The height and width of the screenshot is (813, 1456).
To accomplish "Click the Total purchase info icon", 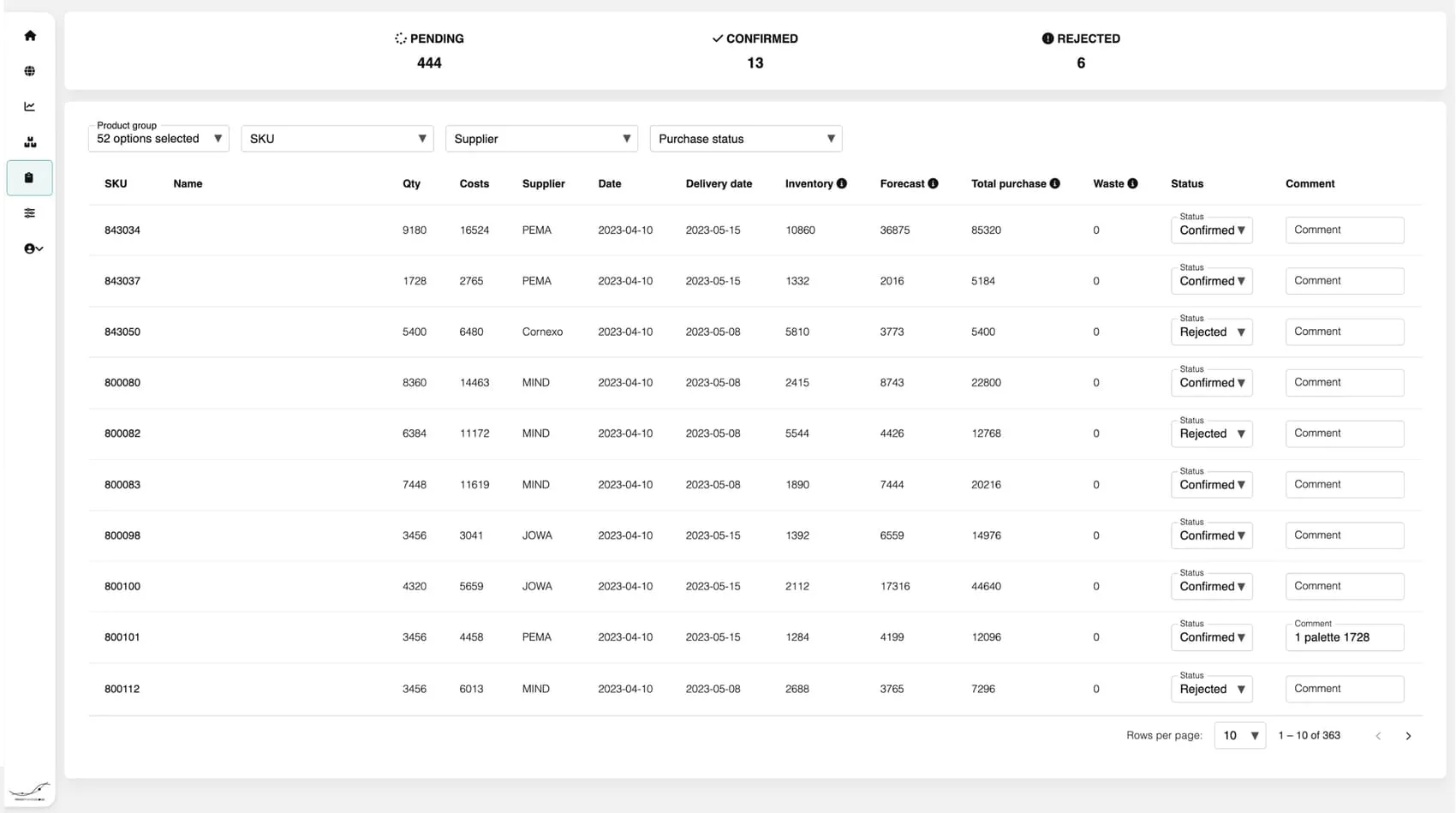I will (x=1054, y=182).
